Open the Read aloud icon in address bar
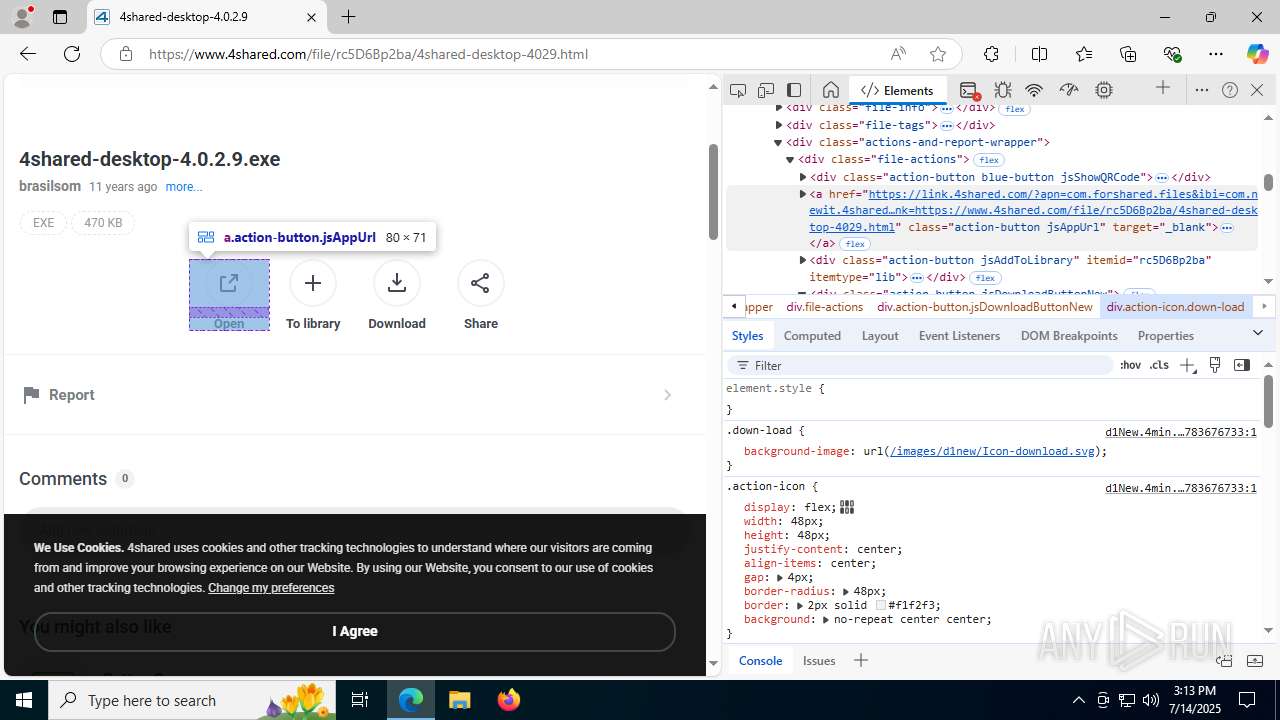This screenshot has height=720, width=1280. [x=898, y=54]
